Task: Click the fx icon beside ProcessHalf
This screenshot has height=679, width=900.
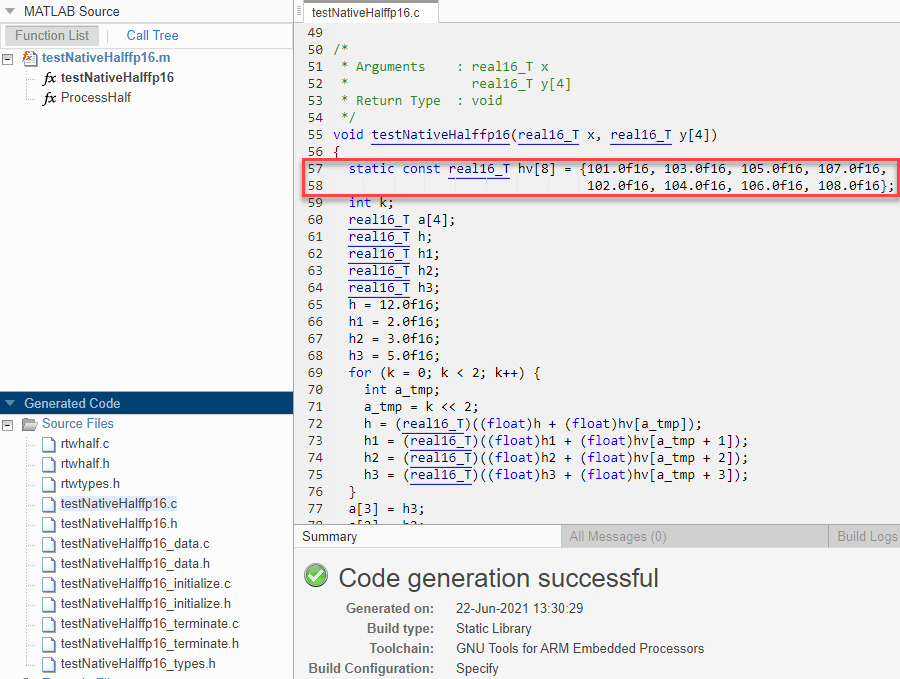Action: (x=49, y=97)
